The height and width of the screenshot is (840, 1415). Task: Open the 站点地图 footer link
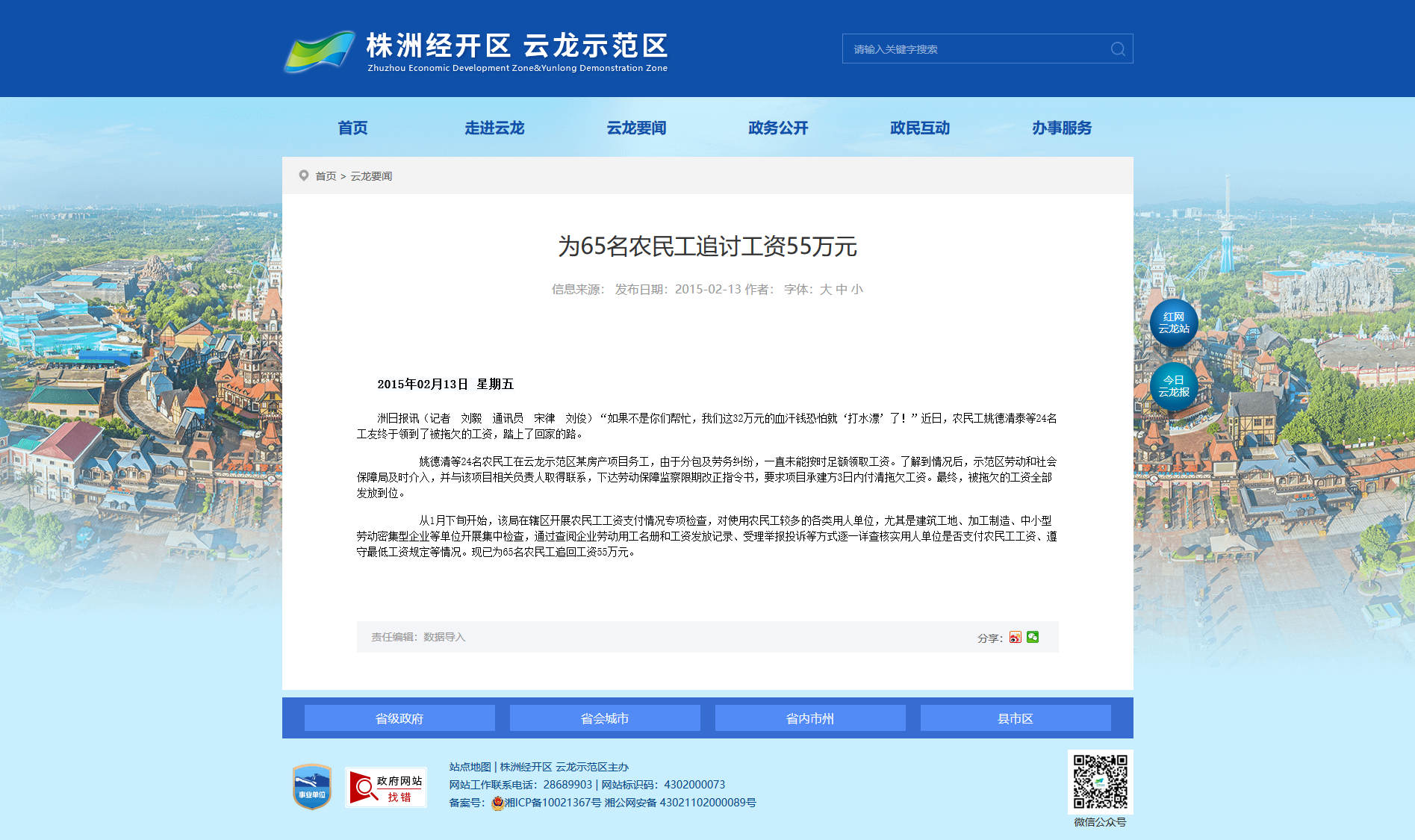tap(470, 767)
